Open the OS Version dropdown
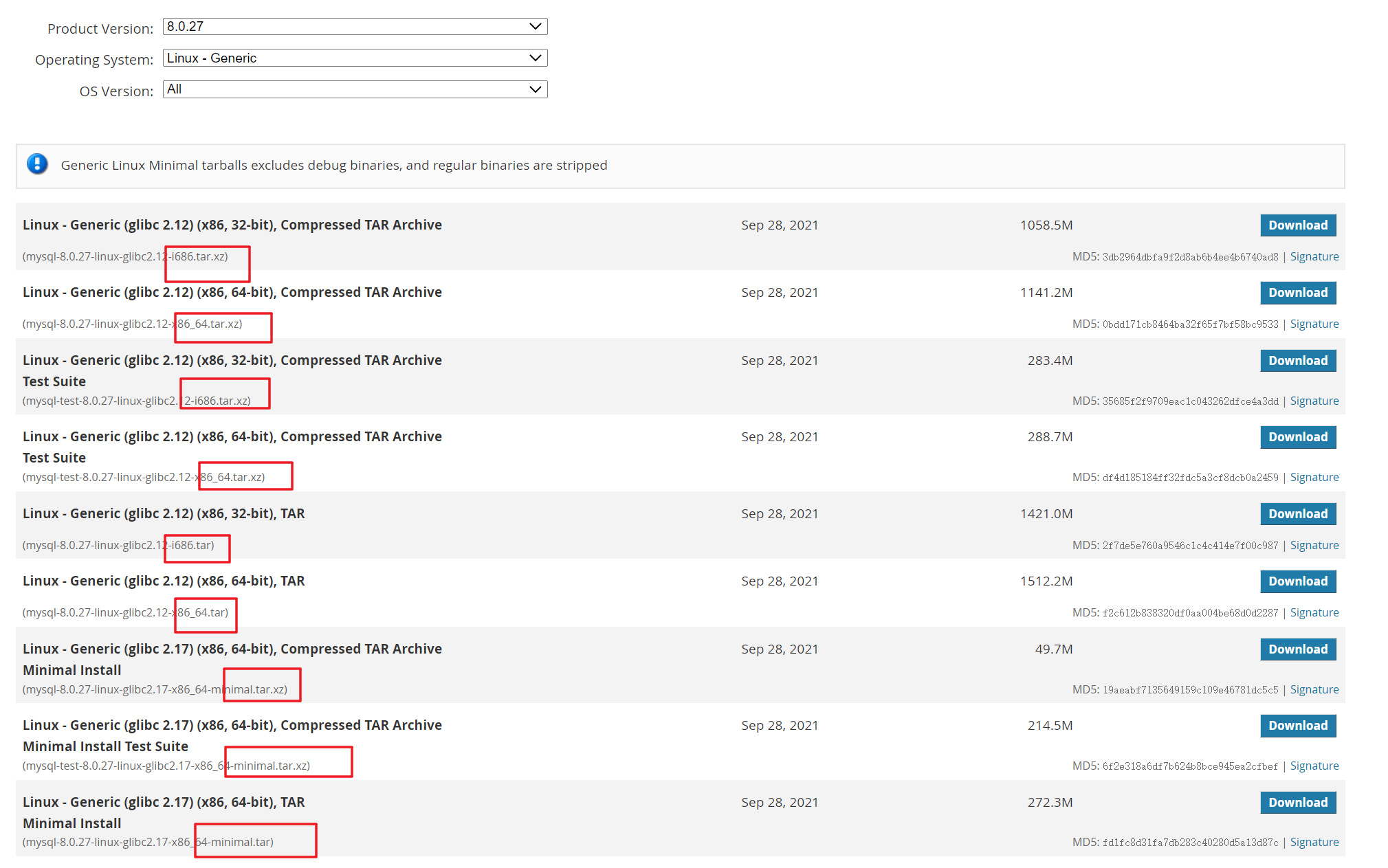The height and width of the screenshot is (868, 1388). [x=355, y=89]
